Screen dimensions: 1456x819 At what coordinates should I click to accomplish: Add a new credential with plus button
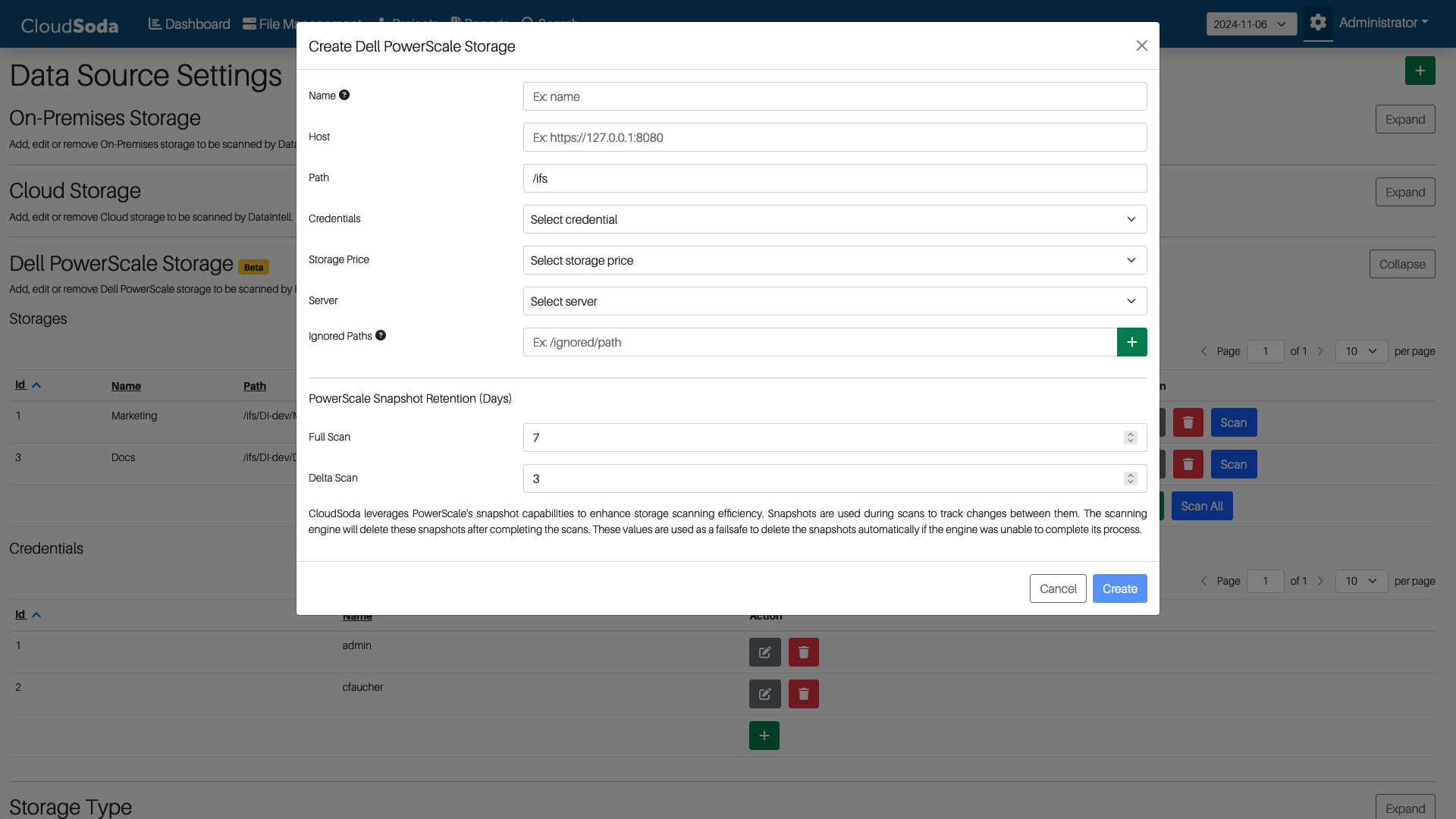coord(764,736)
